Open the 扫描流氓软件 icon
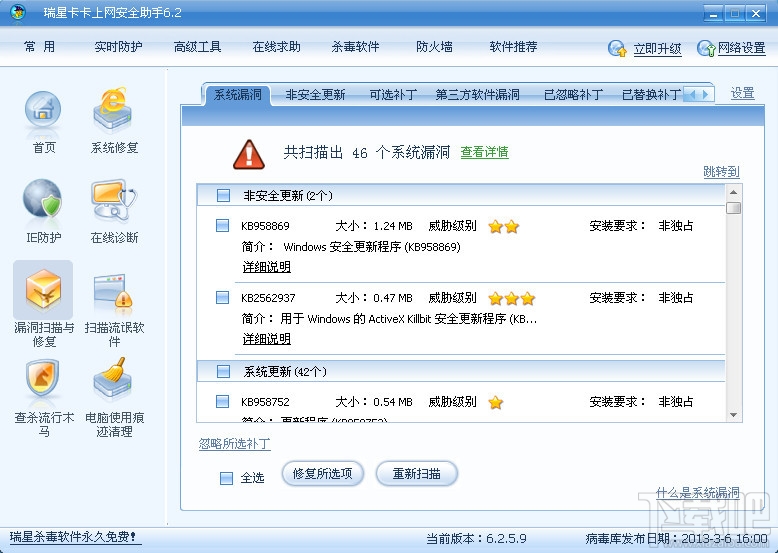 [113, 291]
